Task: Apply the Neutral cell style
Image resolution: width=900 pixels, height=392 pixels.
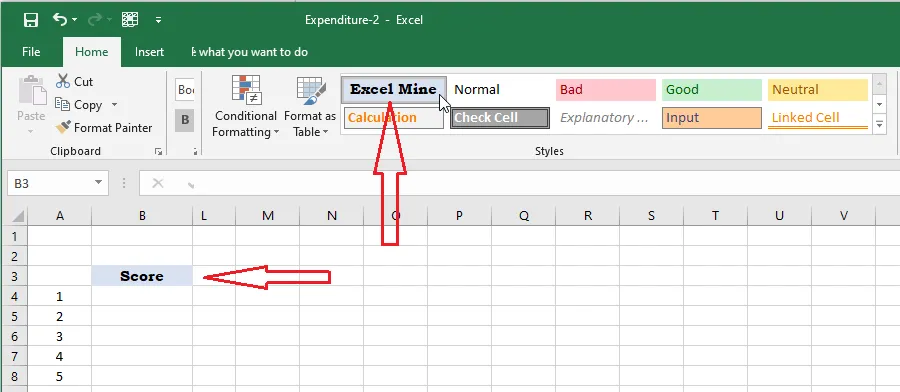Action: [818, 90]
